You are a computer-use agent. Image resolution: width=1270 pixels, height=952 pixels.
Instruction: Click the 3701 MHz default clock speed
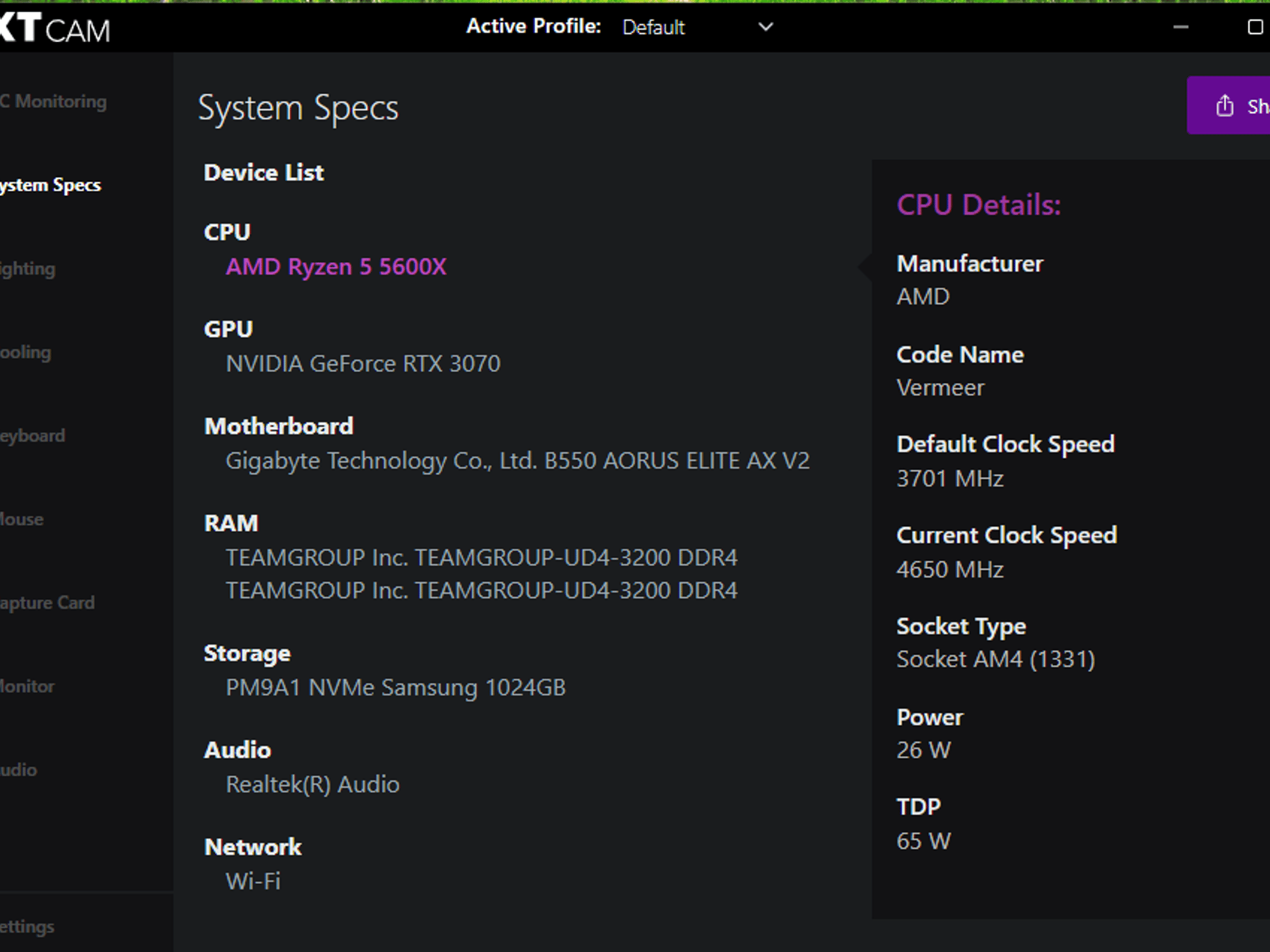point(950,479)
